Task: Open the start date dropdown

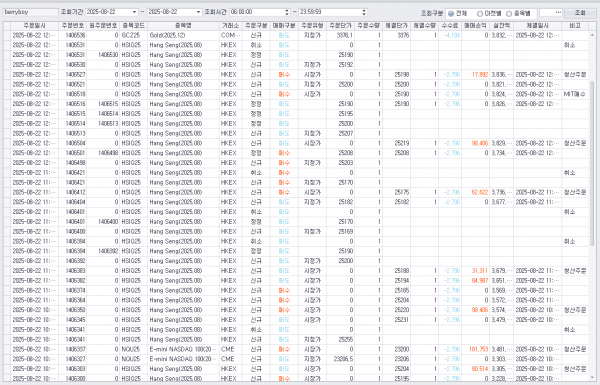Action: [x=134, y=12]
